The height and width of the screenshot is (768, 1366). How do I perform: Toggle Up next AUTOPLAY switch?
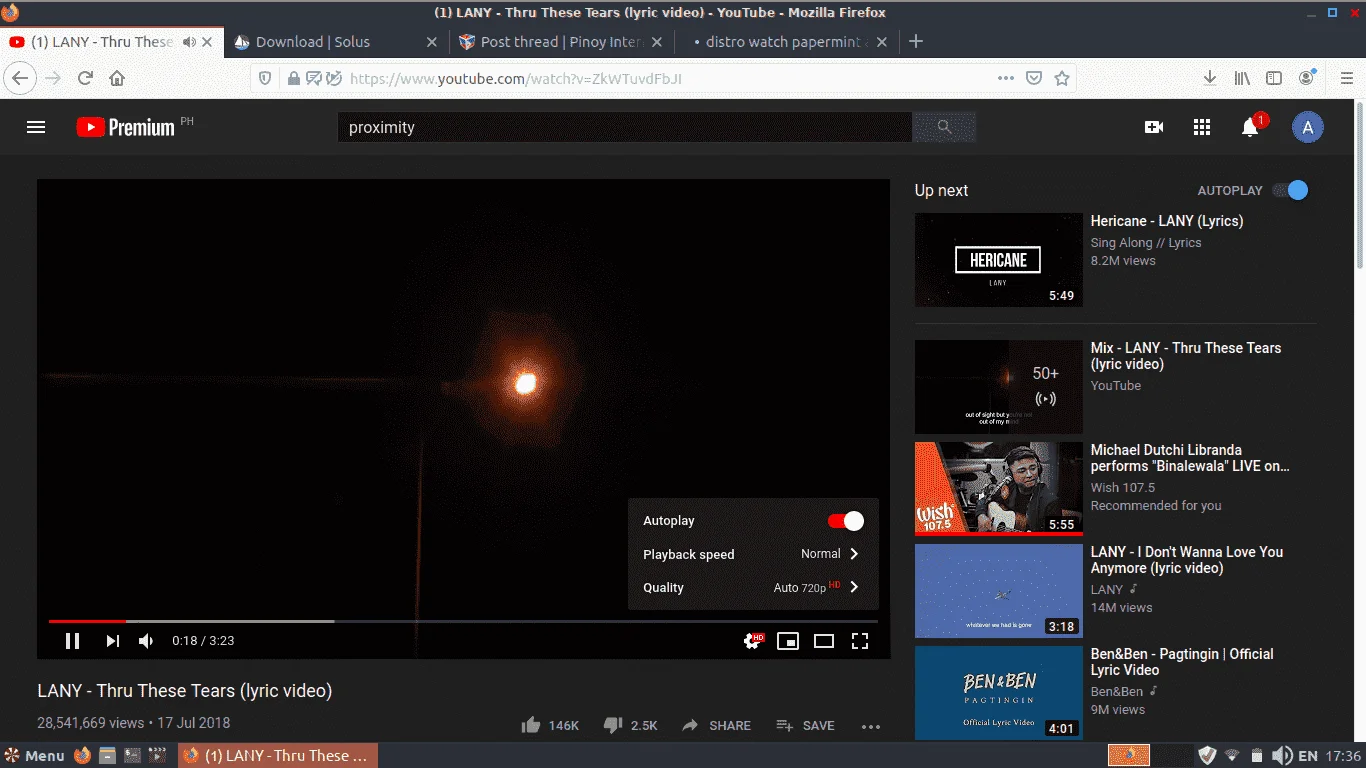pos(1291,190)
